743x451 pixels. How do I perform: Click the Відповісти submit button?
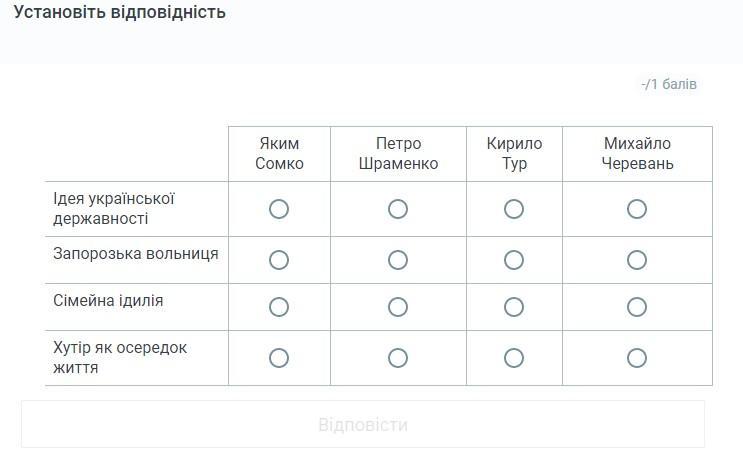click(x=363, y=425)
